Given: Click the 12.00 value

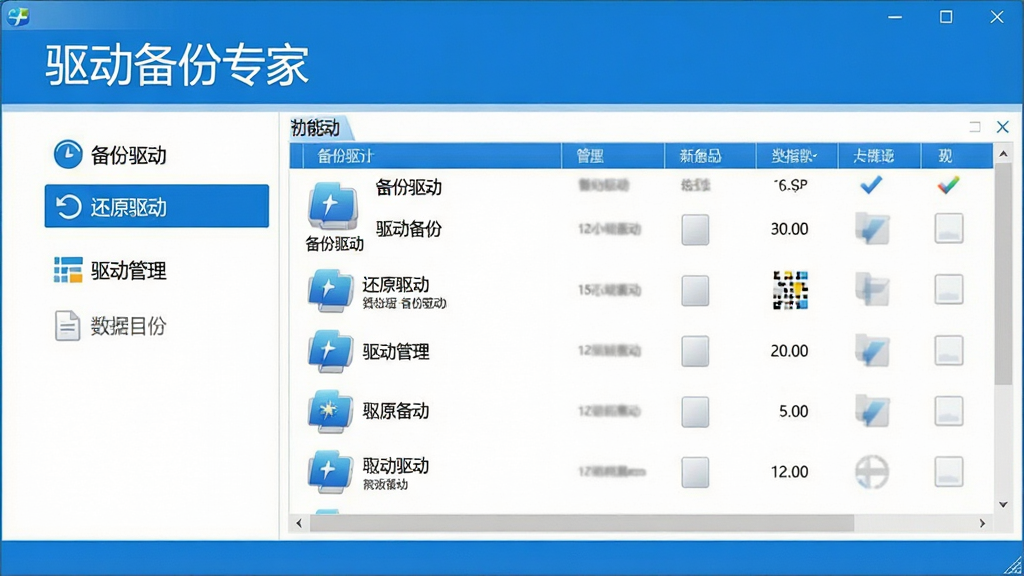Looking at the screenshot, I should click(790, 472).
